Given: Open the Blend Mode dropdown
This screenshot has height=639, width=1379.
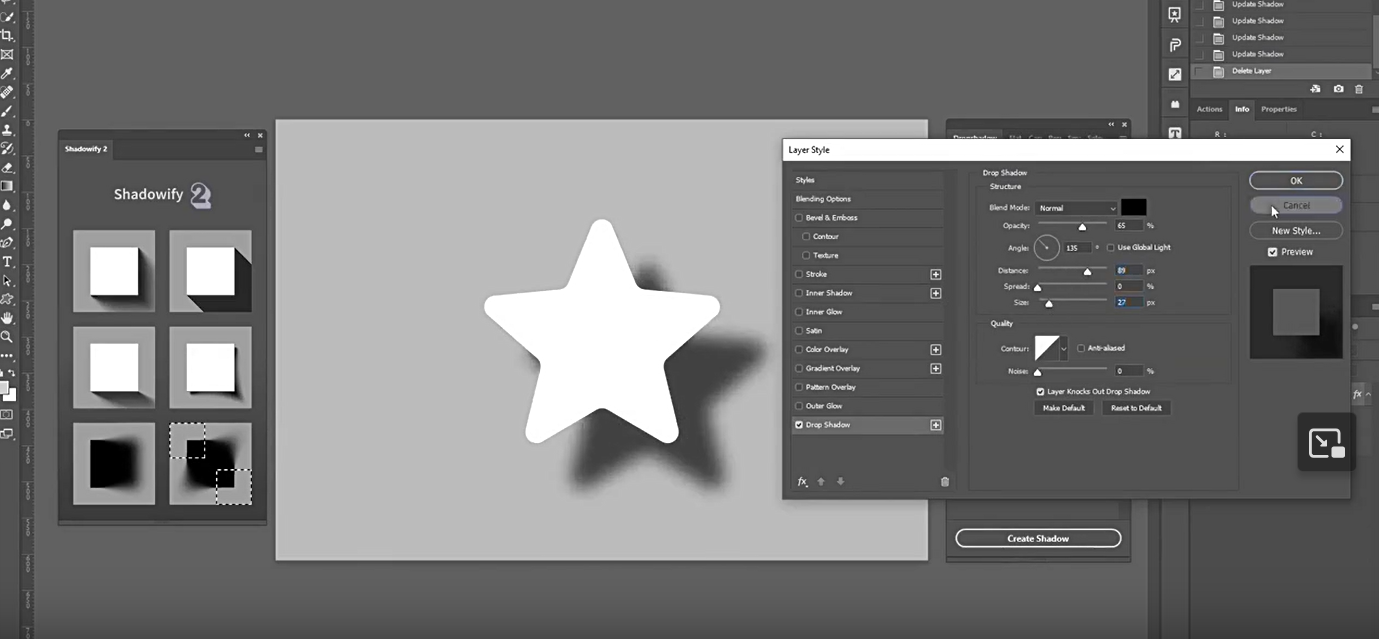Looking at the screenshot, I should tap(1076, 208).
